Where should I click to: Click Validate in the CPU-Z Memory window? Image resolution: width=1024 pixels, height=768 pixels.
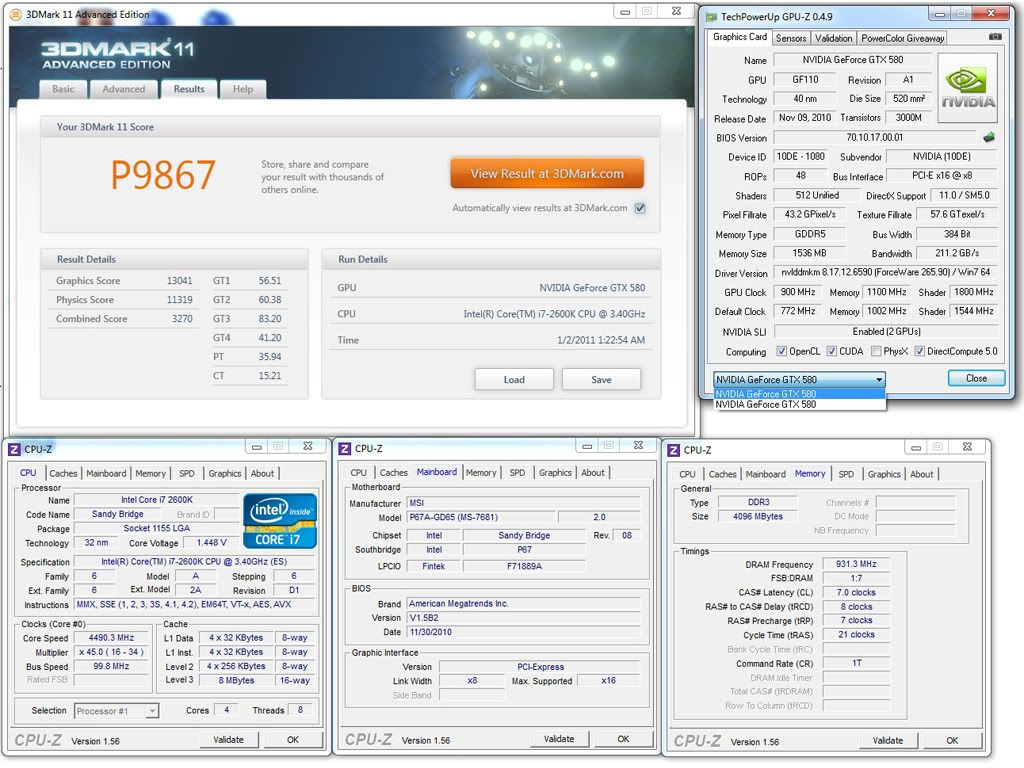pyautogui.click(x=888, y=741)
